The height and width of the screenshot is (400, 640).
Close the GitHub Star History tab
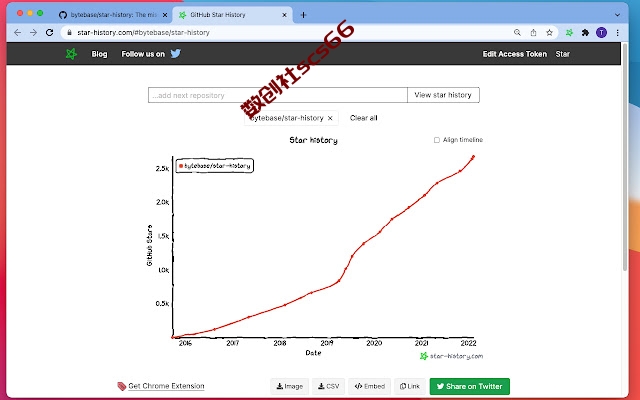284,15
